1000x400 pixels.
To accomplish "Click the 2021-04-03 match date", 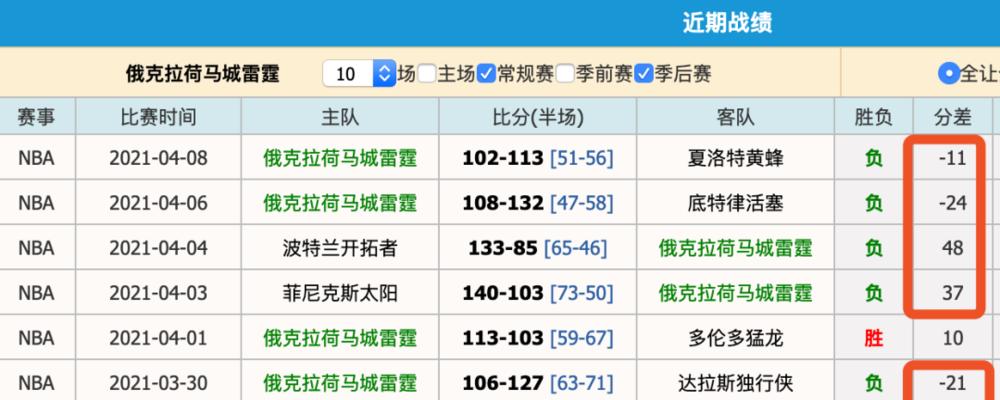I will [x=159, y=293].
